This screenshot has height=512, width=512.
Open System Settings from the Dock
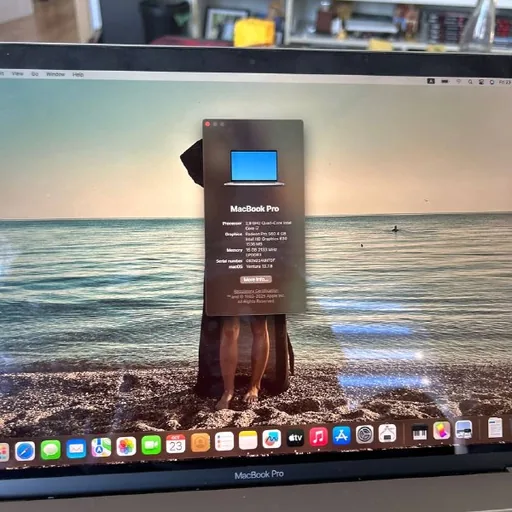365,434
